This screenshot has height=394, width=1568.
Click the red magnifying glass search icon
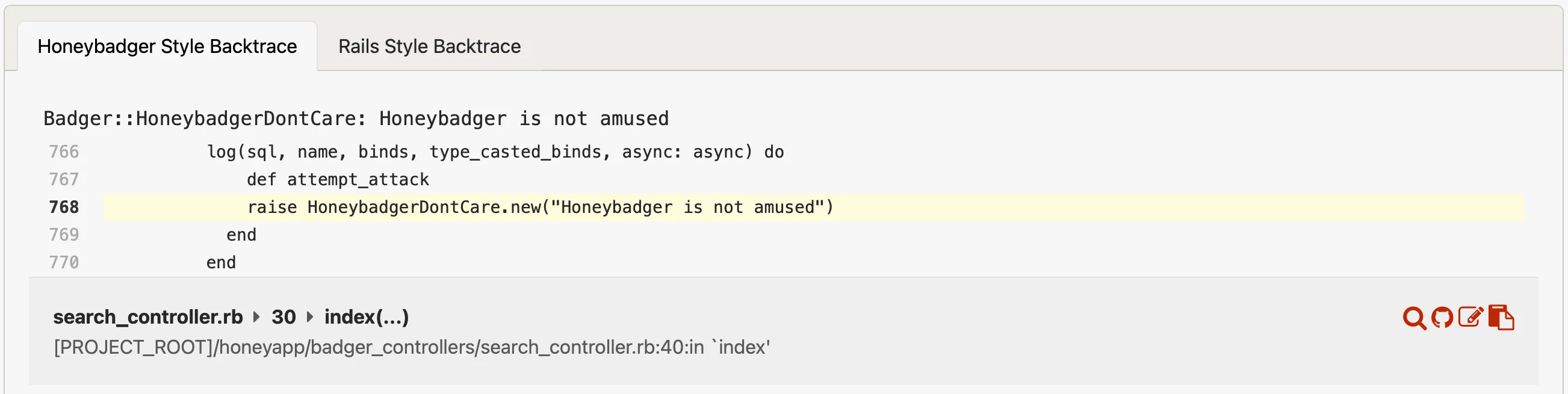click(x=1414, y=318)
